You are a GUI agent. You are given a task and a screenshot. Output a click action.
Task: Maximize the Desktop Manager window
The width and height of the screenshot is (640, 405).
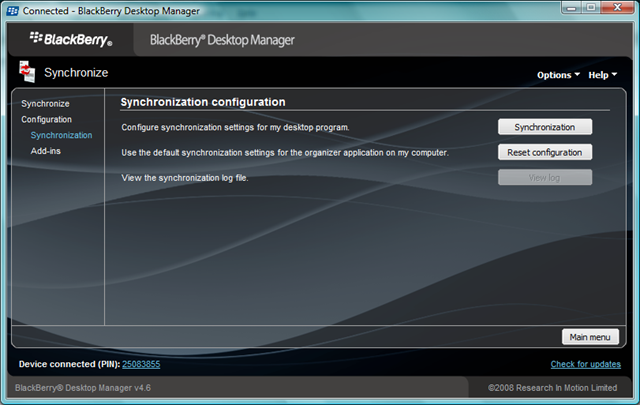[591, 8]
